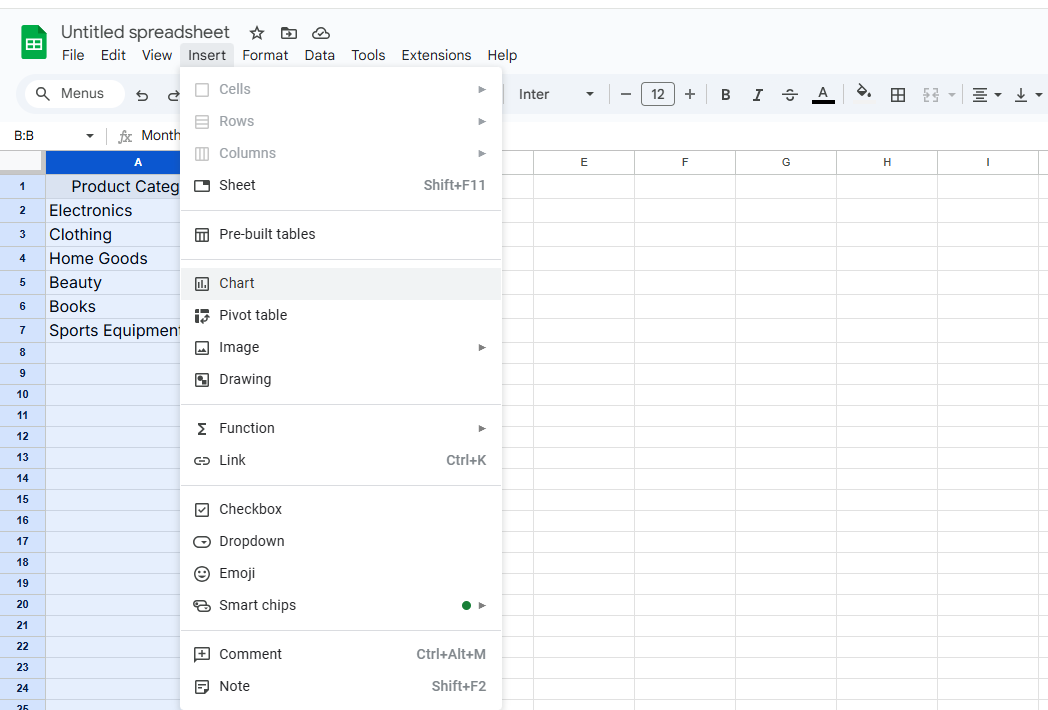Open the Name box dropdown arrow

[x=90, y=136]
